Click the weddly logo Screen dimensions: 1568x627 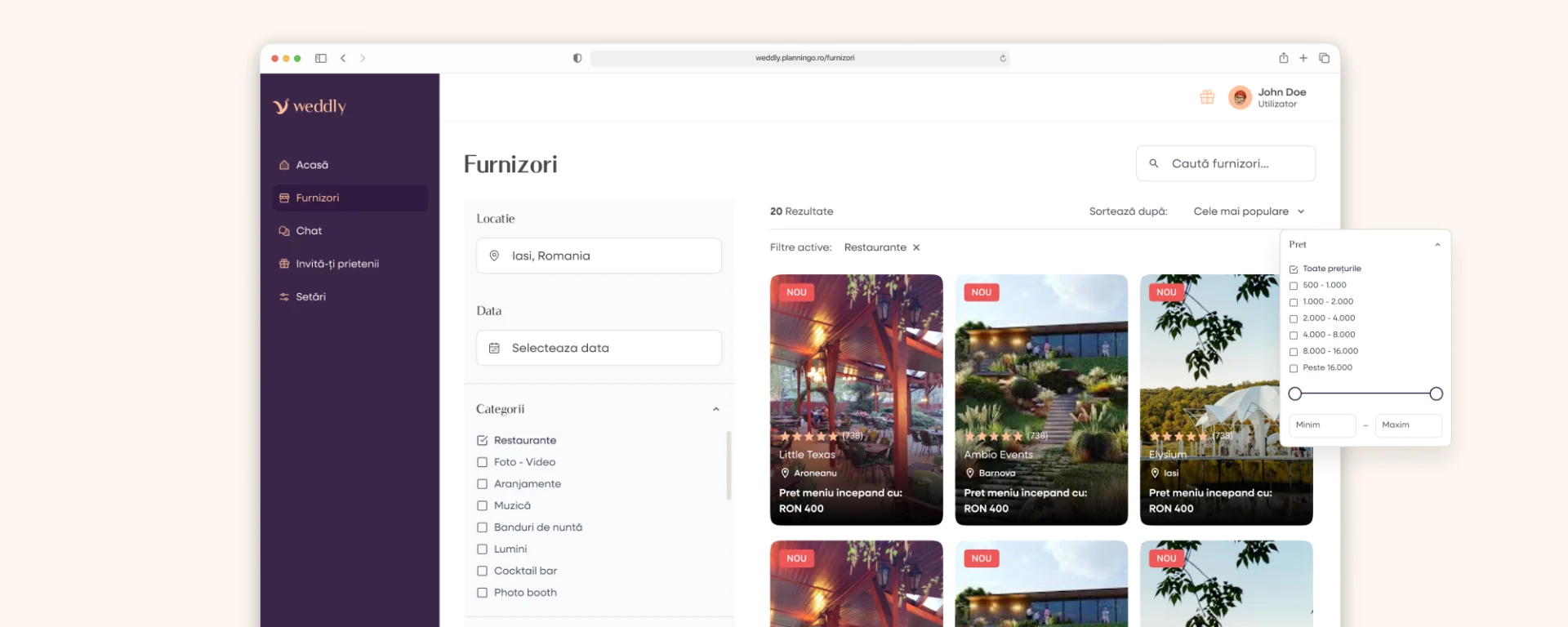tap(310, 106)
